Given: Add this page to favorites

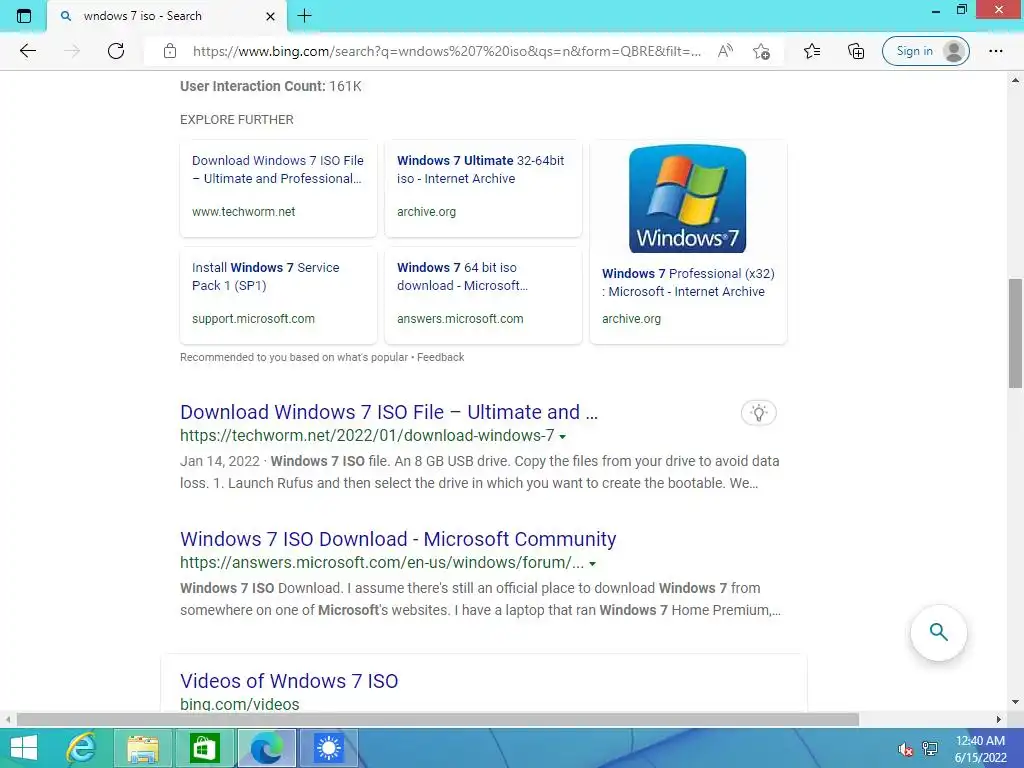Looking at the screenshot, I should (x=761, y=51).
